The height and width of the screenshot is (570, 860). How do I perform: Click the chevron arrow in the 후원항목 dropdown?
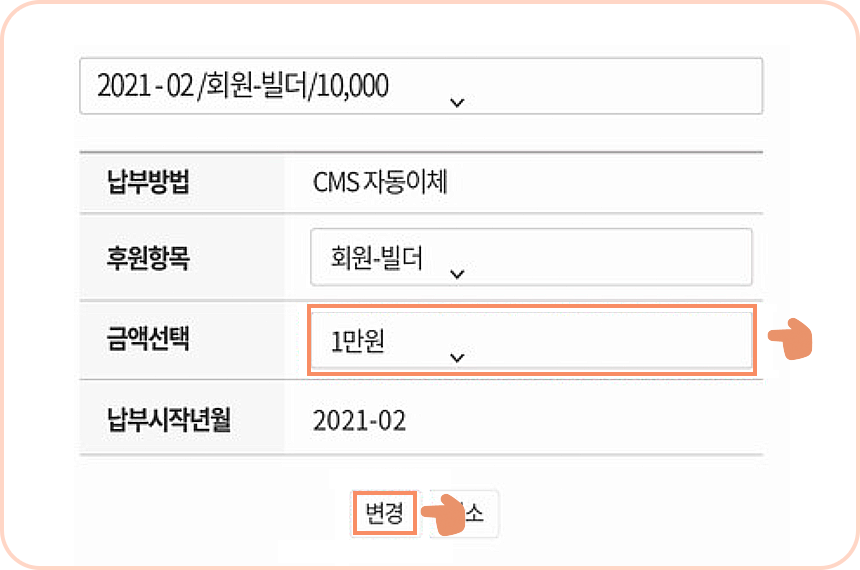pyautogui.click(x=457, y=274)
